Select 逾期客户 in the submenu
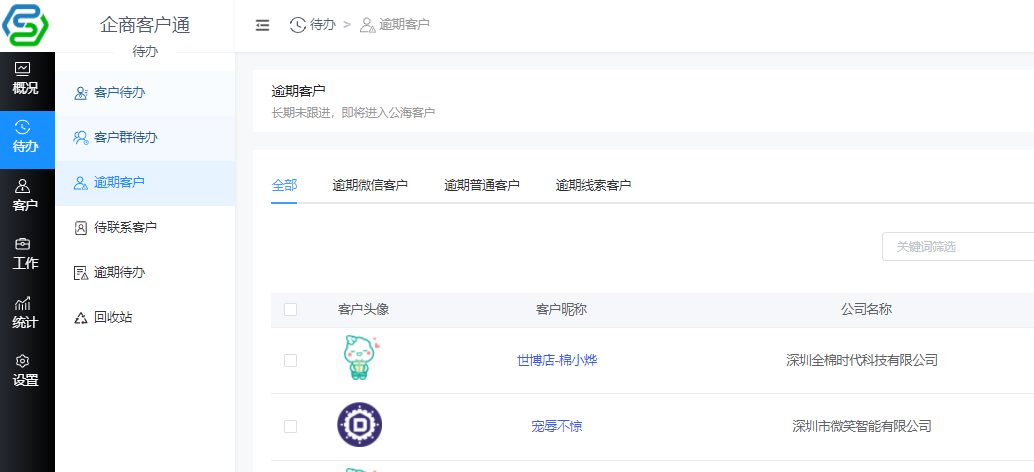1034x472 pixels. pyautogui.click(x=146, y=183)
